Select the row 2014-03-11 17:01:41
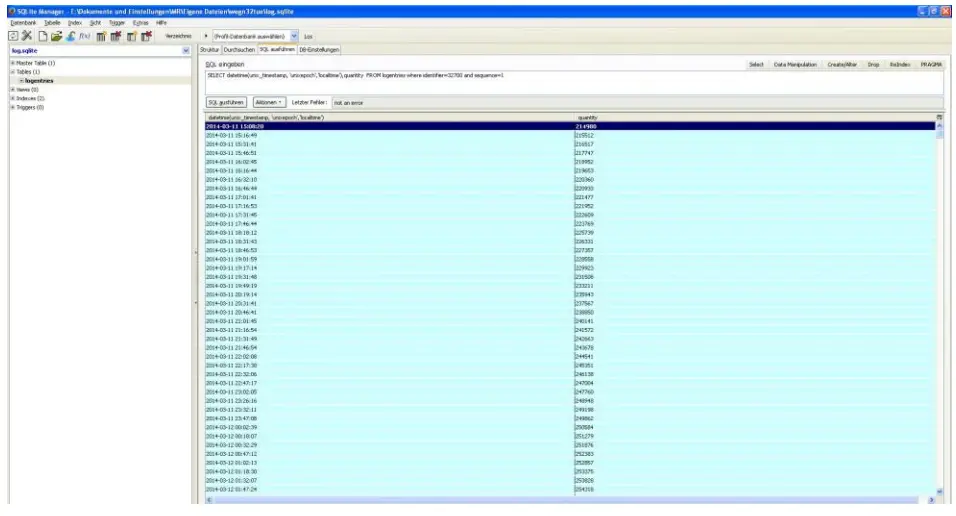This screenshot has width=956, height=516. coord(570,197)
